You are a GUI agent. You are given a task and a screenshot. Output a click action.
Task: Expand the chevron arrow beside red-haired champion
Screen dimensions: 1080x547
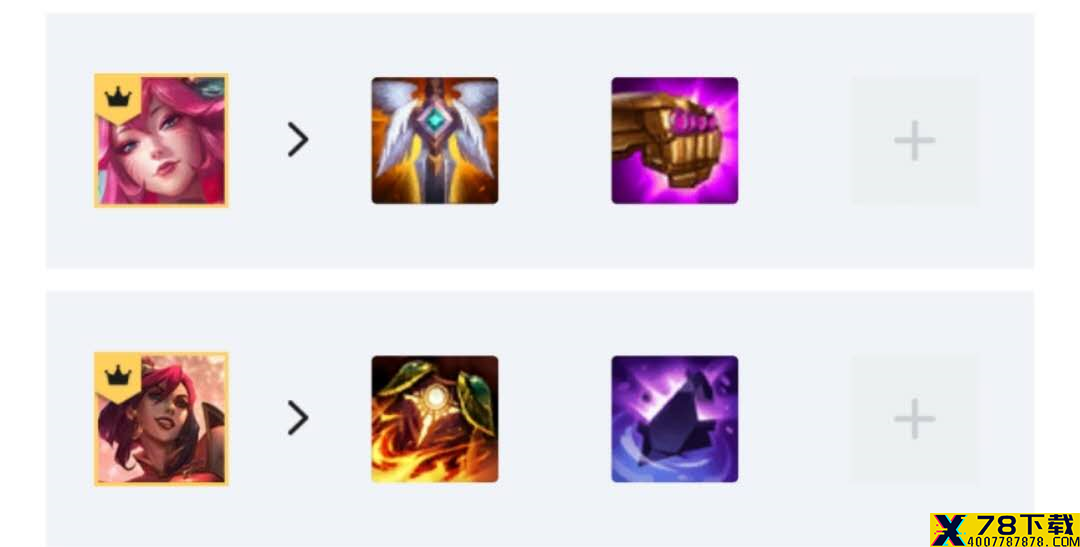point(298,418)
